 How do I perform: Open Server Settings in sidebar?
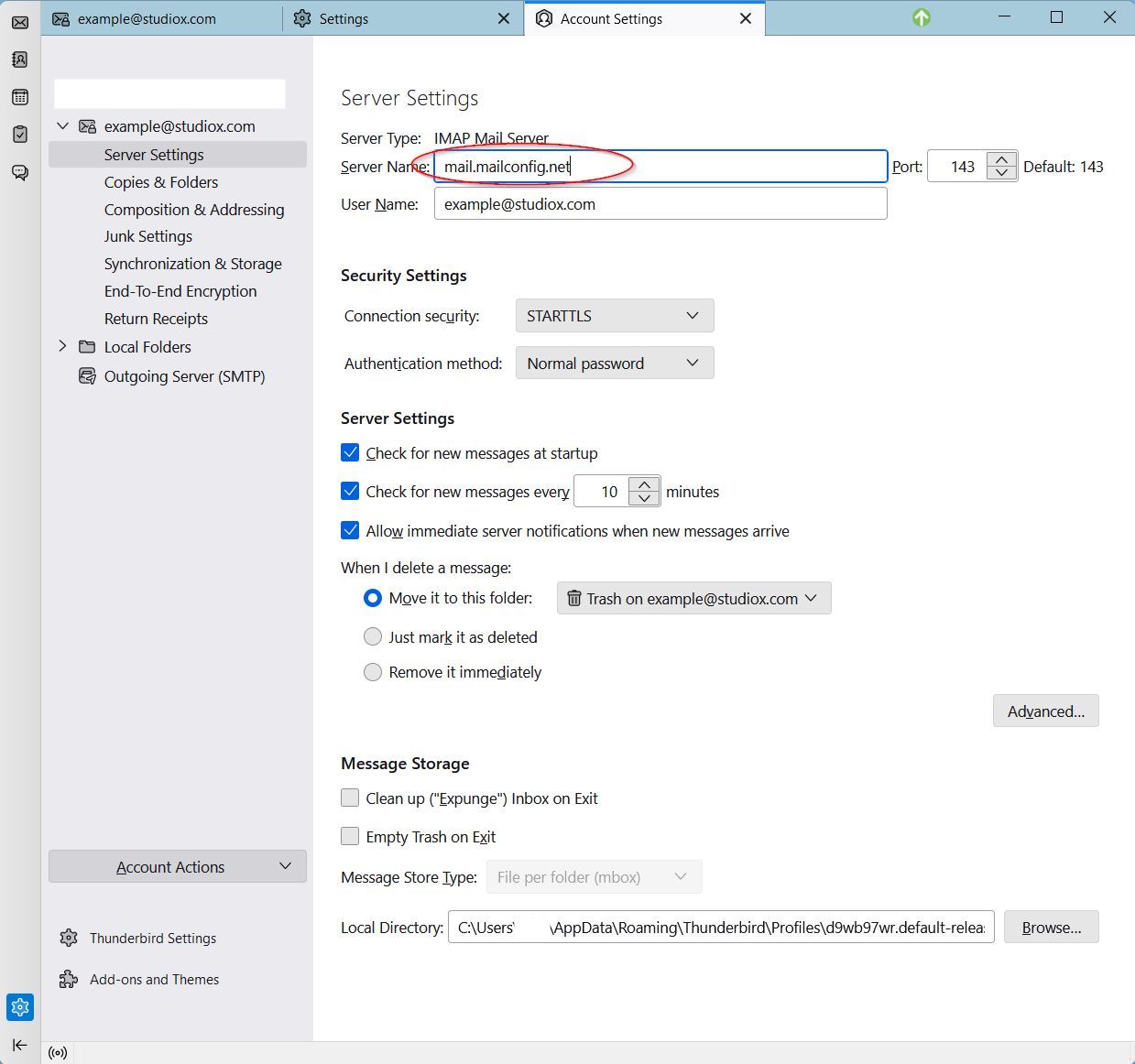click(178, 155)
